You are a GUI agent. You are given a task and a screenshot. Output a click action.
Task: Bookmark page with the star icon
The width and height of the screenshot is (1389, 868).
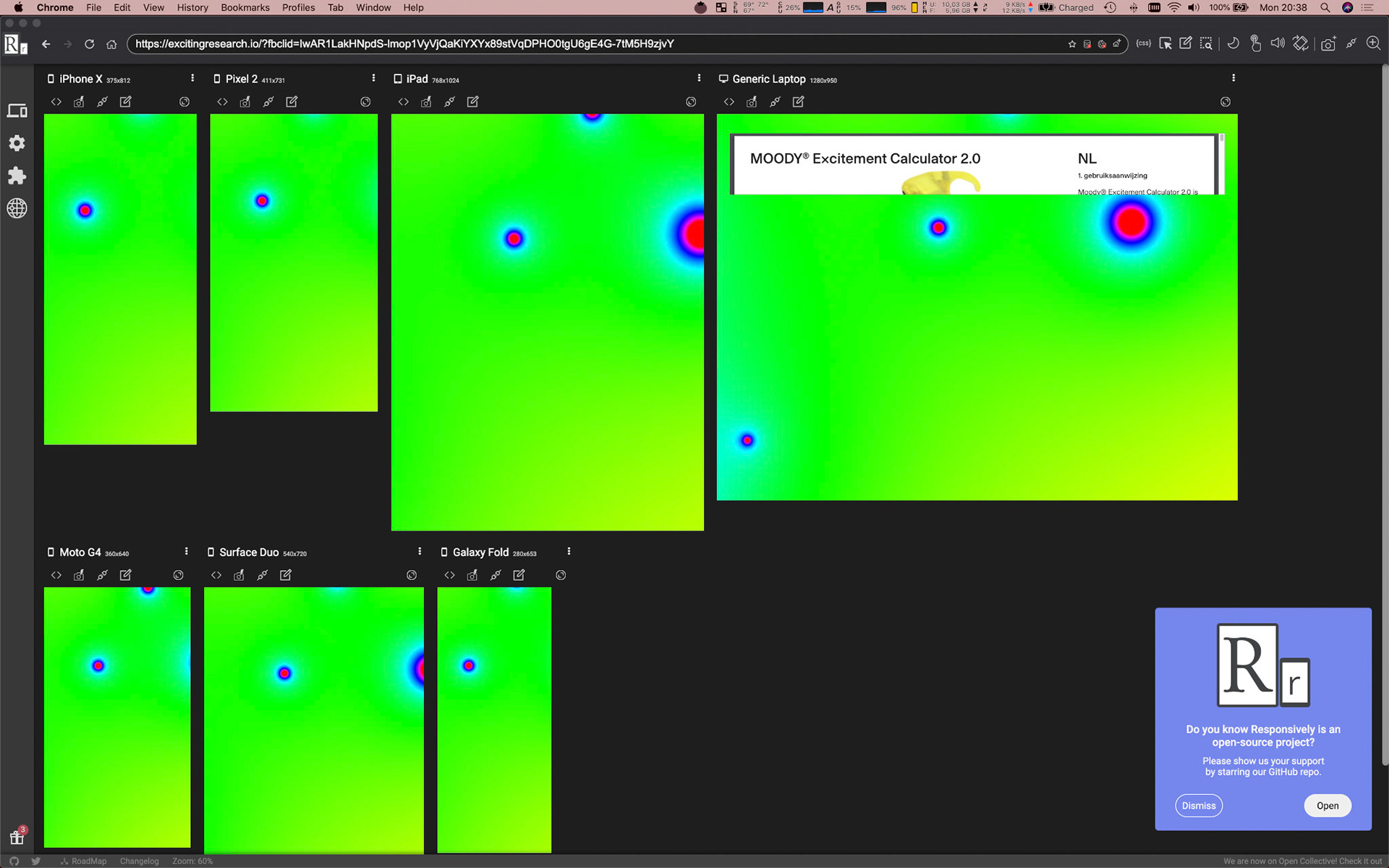tap(1072, 44)
